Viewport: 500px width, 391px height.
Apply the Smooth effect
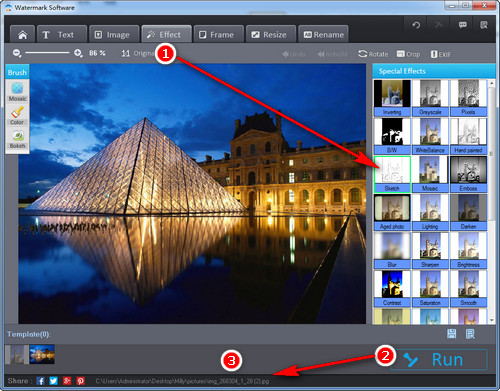point(468,289)
